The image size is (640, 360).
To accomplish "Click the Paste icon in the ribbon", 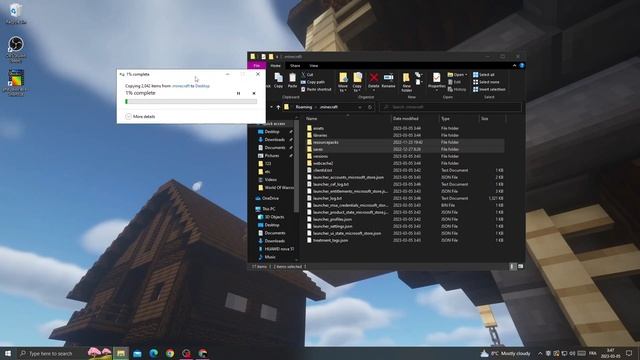I will [292, 80].
